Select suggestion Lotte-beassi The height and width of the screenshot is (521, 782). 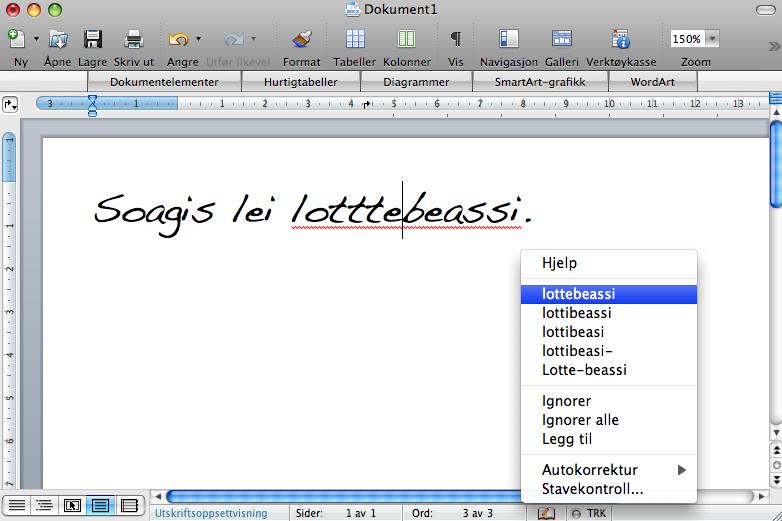click(x=608, y=370)
